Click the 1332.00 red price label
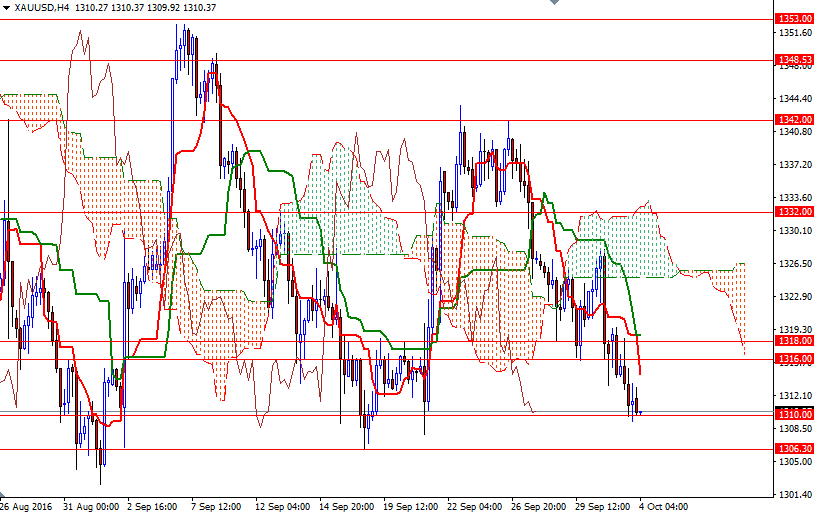The height and width of the screenshot is (514, 814). 794,212
